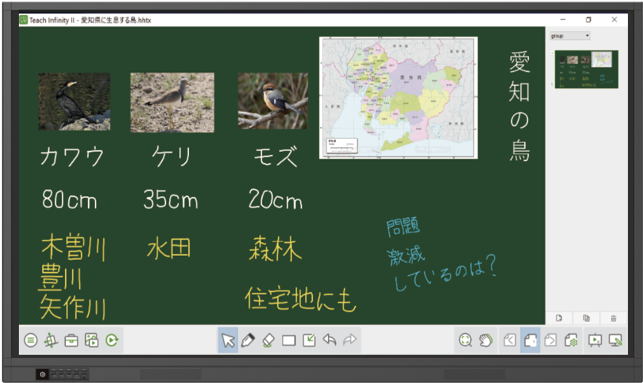Click the handwritten 20cm
643x383 pixels.
tap(275, 199)
